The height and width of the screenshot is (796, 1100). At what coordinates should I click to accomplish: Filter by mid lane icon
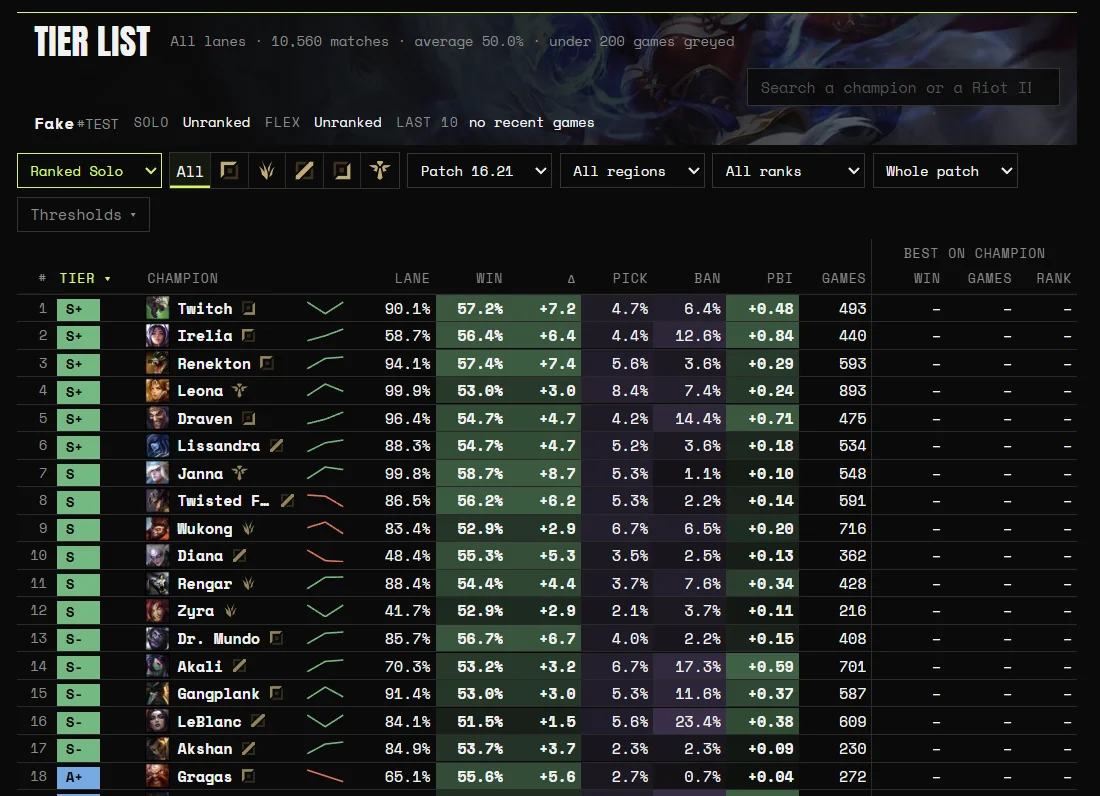[x=304, y=170]
